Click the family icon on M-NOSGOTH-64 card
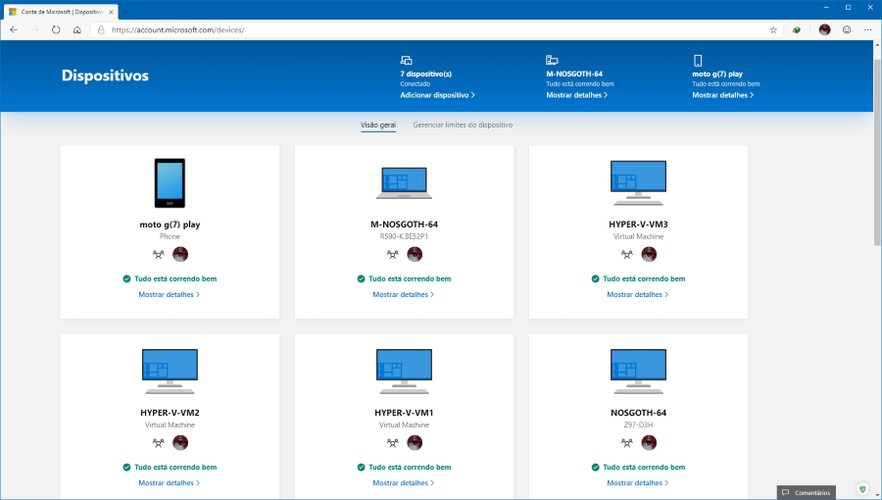The width and height of the screenshot is (882, 500). click(393, 254)
